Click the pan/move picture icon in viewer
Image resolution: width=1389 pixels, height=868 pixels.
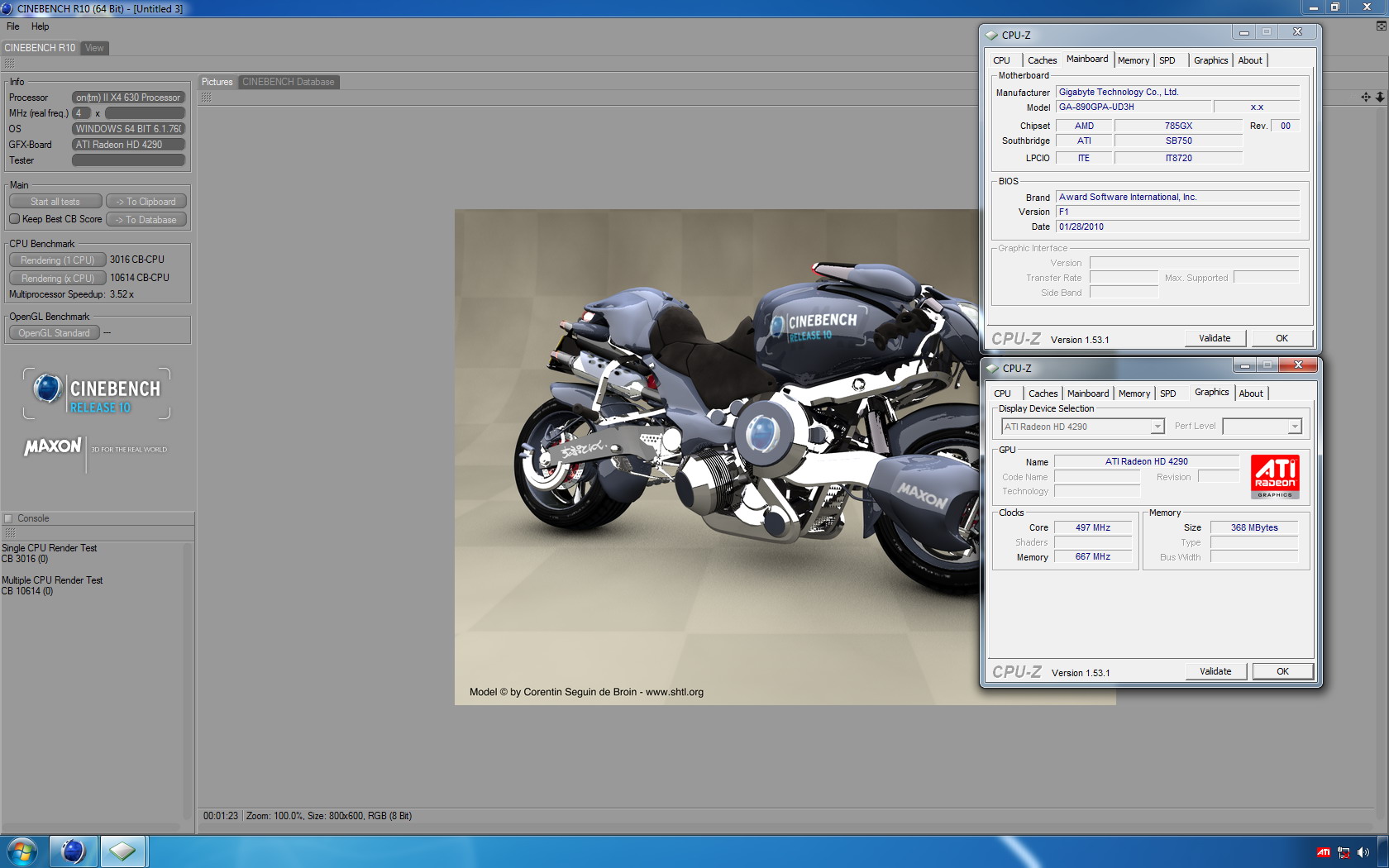(x=1365, y=98)
